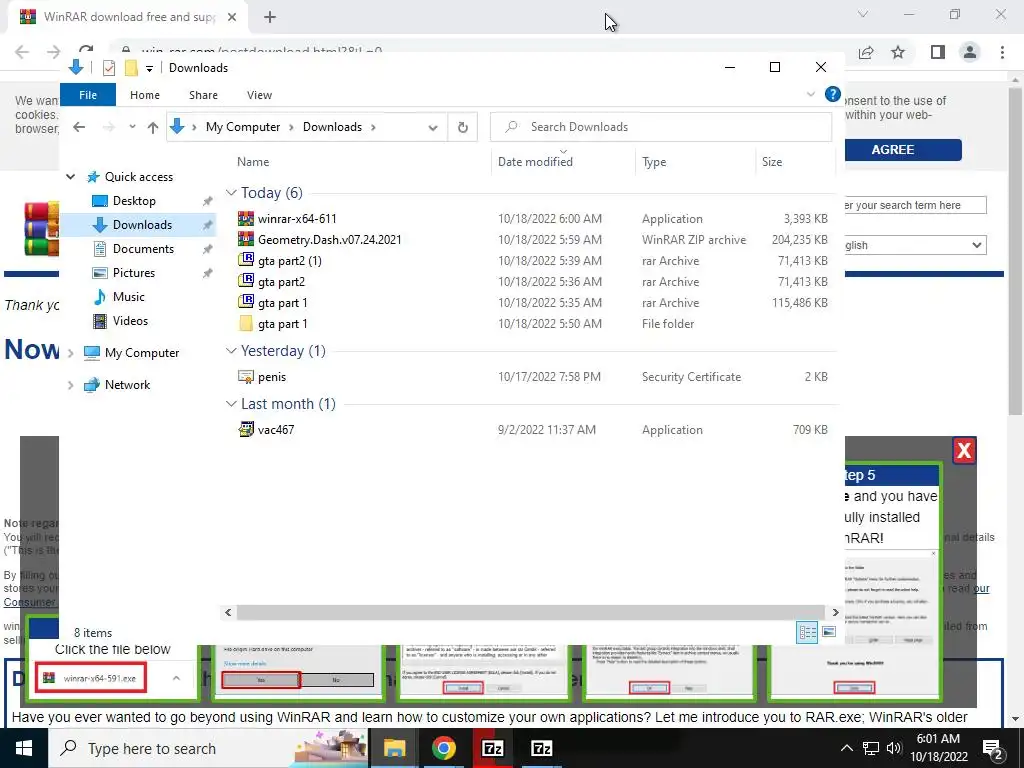
Task: Sort by Date modified column header
Action: [x=535, y=162]
